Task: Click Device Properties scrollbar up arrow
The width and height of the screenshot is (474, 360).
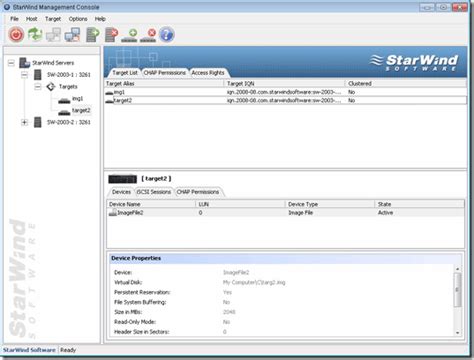Action: [458, 269]
